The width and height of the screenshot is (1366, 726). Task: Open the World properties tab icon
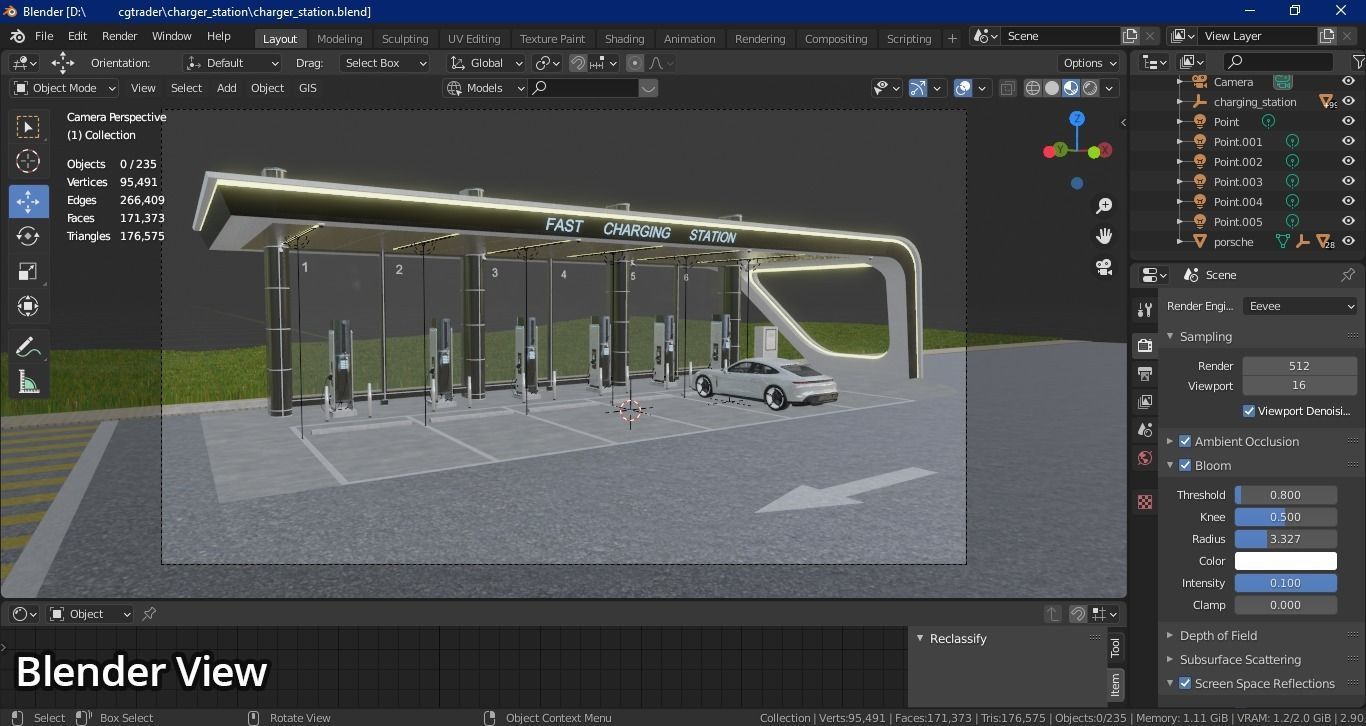point(1145,458)
